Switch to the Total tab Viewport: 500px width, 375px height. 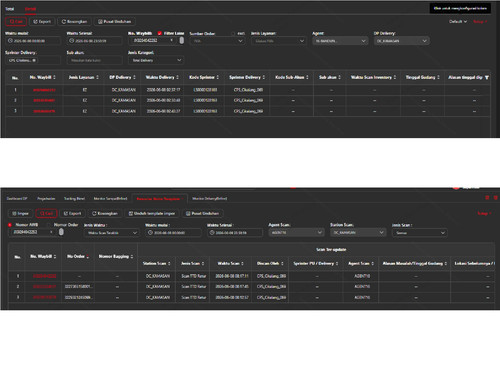[x=10, y=9]
